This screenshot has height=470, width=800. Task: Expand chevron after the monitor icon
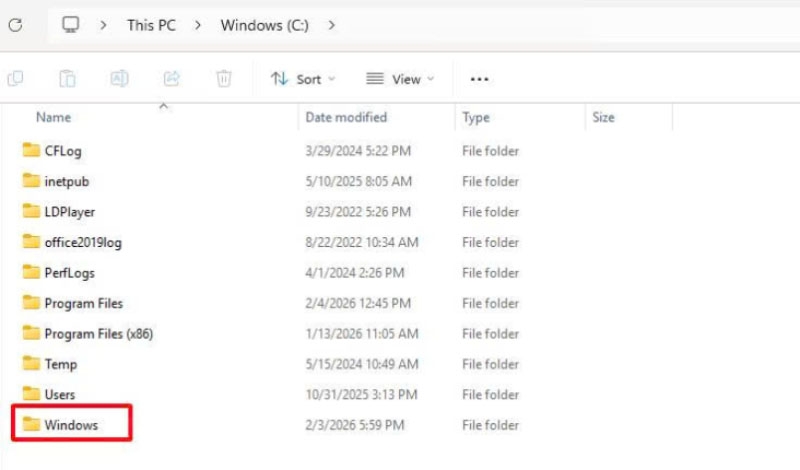104,25
